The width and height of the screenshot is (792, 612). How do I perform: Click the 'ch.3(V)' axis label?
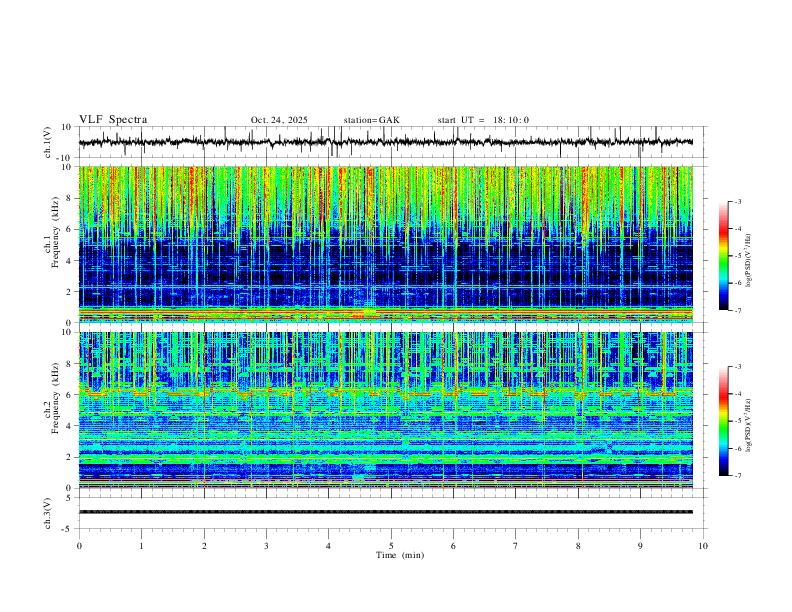pyautogui.click(x=48, y=514)
